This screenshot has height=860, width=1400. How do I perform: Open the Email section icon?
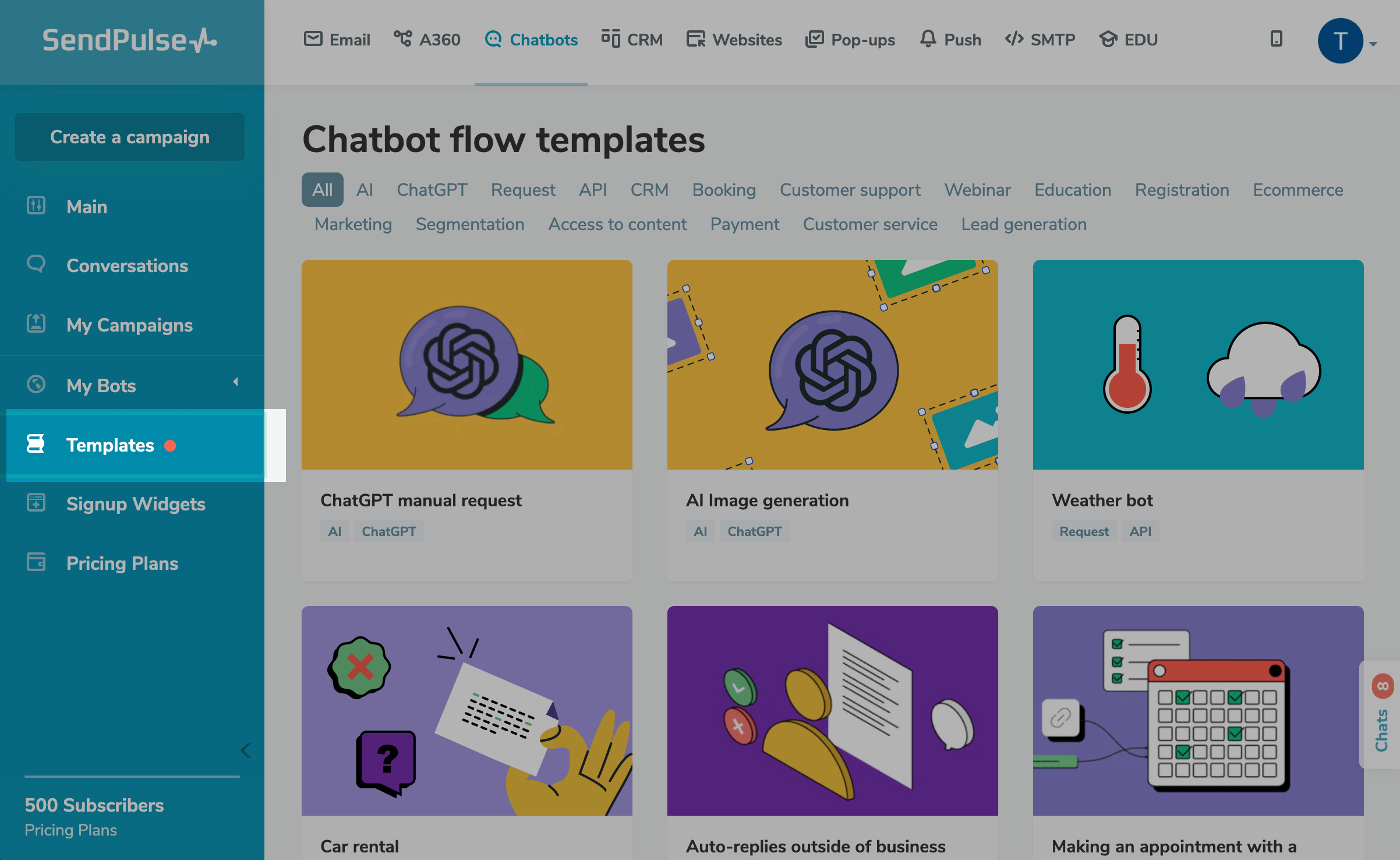click(x=313, y=39)
